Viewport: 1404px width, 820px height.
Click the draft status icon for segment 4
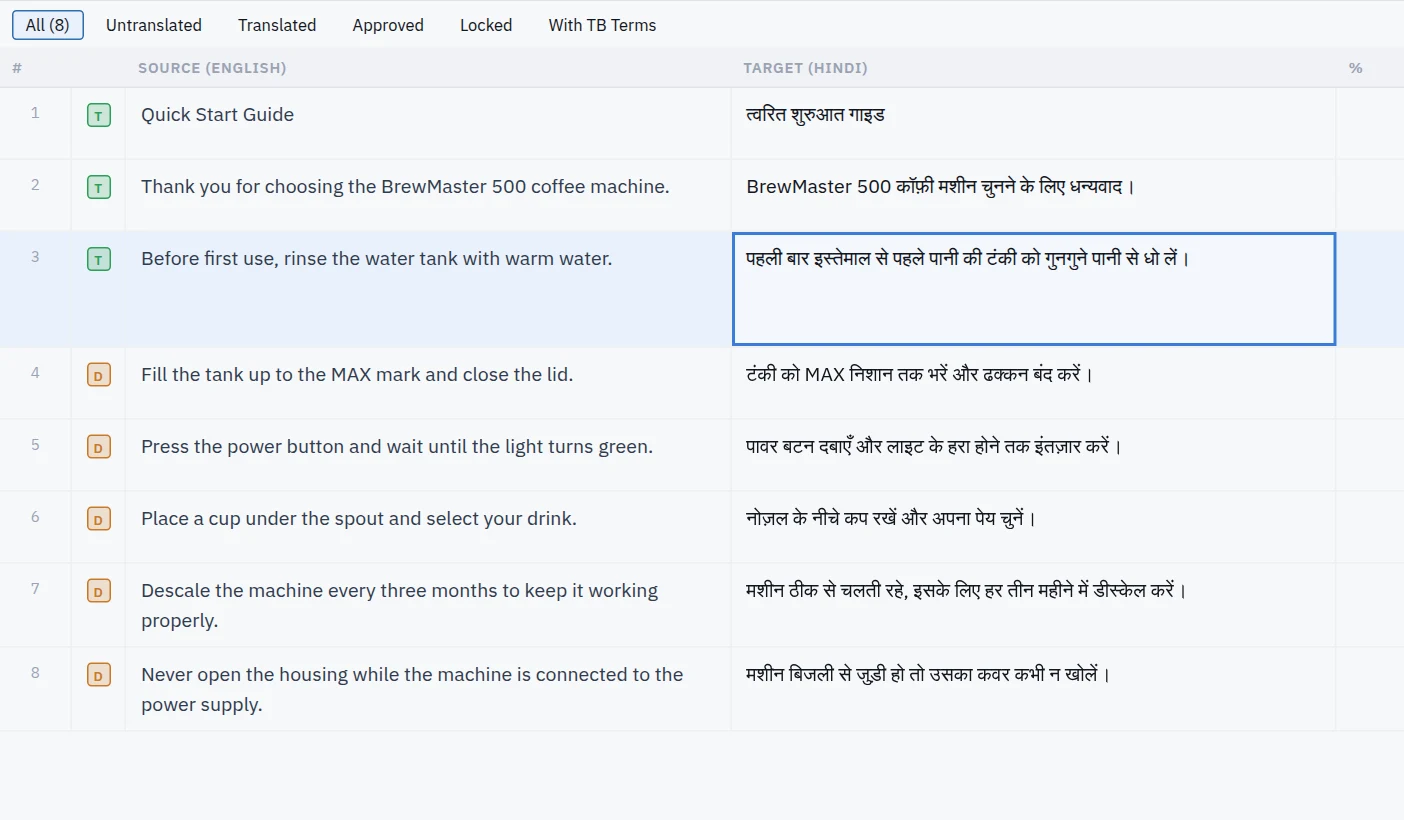point(98,375)
